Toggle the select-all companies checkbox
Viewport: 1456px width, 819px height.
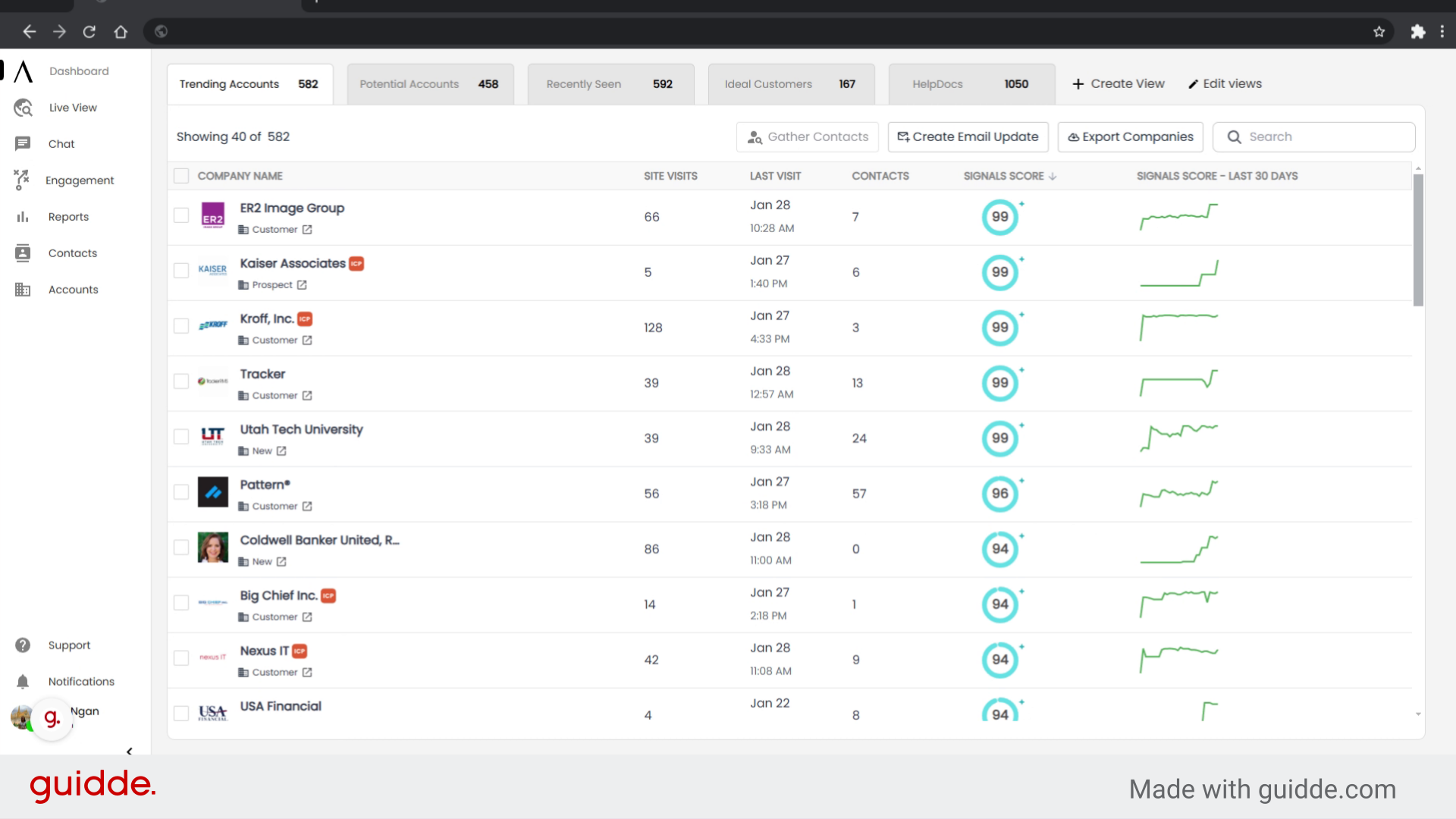coord(181,176)
